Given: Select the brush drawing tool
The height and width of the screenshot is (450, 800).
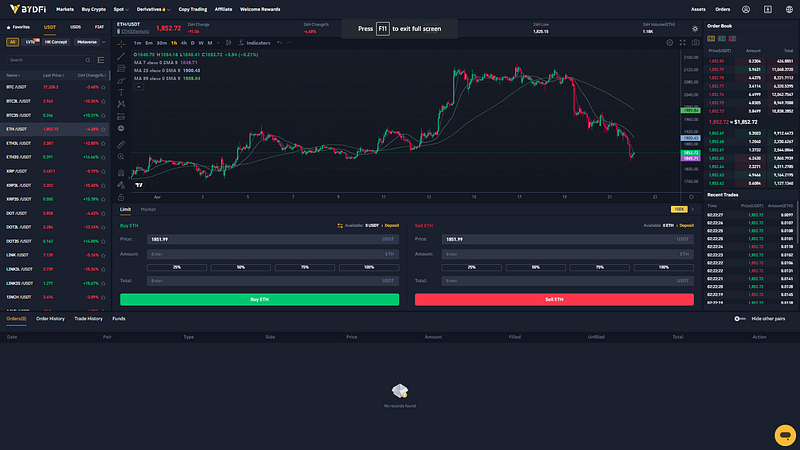Looking at the screenshot, I should (121, 81).
